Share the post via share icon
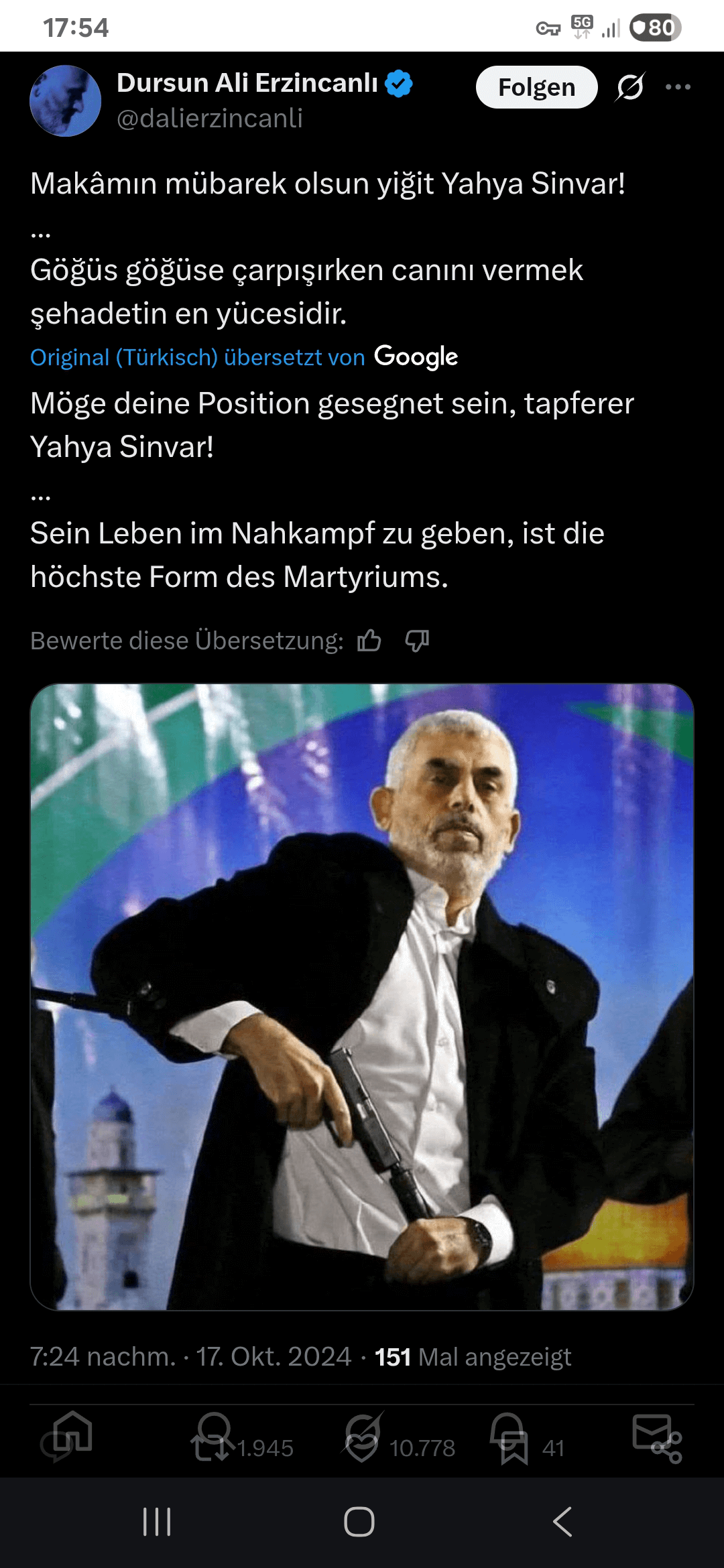Viewport: 724px width, 1568px height. click(666, 1447)
